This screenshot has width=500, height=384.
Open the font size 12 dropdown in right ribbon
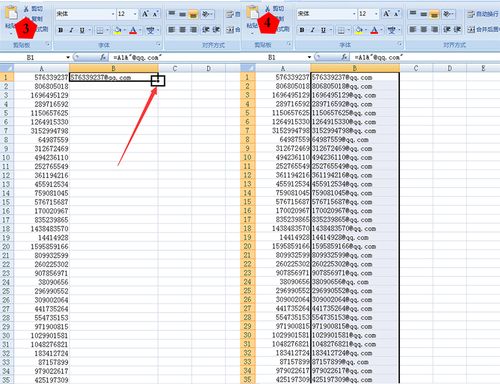(x=376, y=14)
